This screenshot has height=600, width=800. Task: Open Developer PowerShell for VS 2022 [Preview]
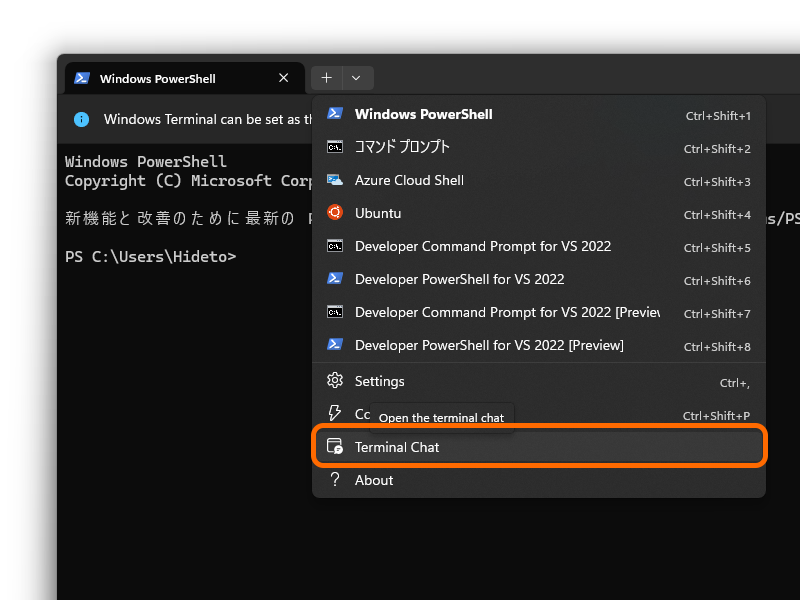pyautogui.click(x=489, y=344)
